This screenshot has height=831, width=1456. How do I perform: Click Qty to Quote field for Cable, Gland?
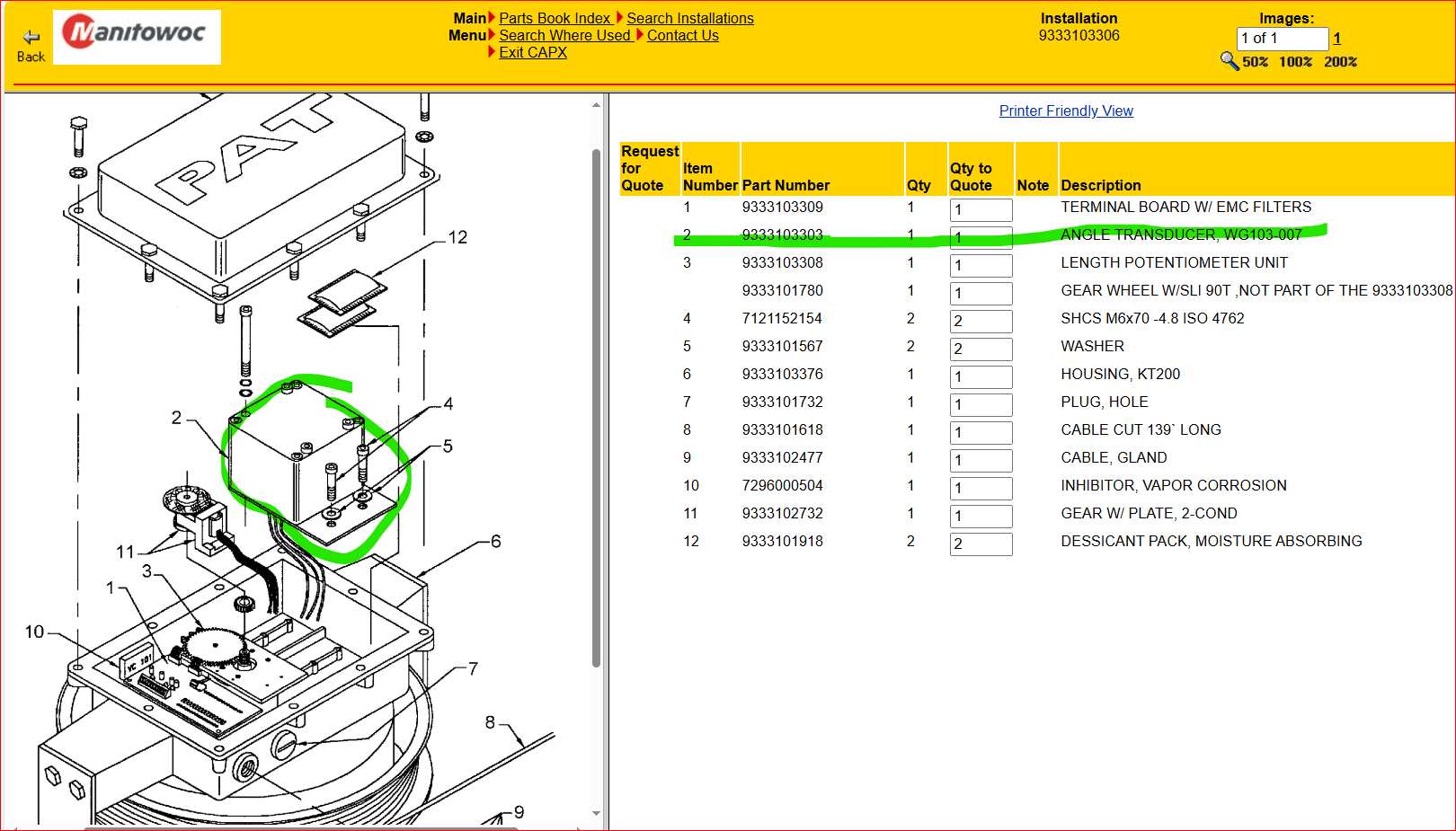(x=981, y=460)
